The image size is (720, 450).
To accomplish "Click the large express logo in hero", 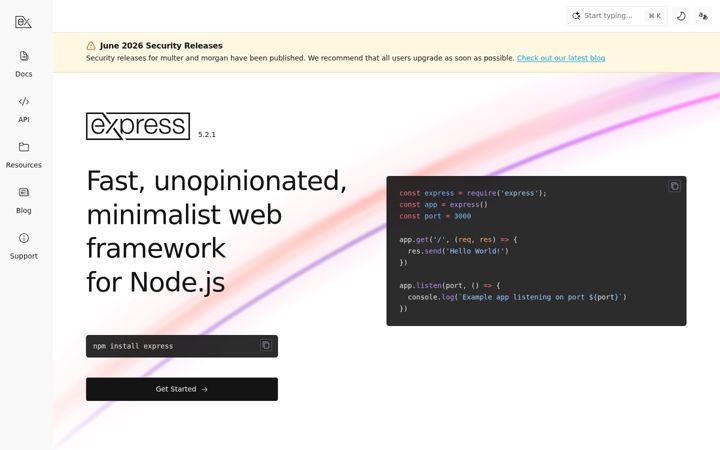I will (x=138, y=126).
